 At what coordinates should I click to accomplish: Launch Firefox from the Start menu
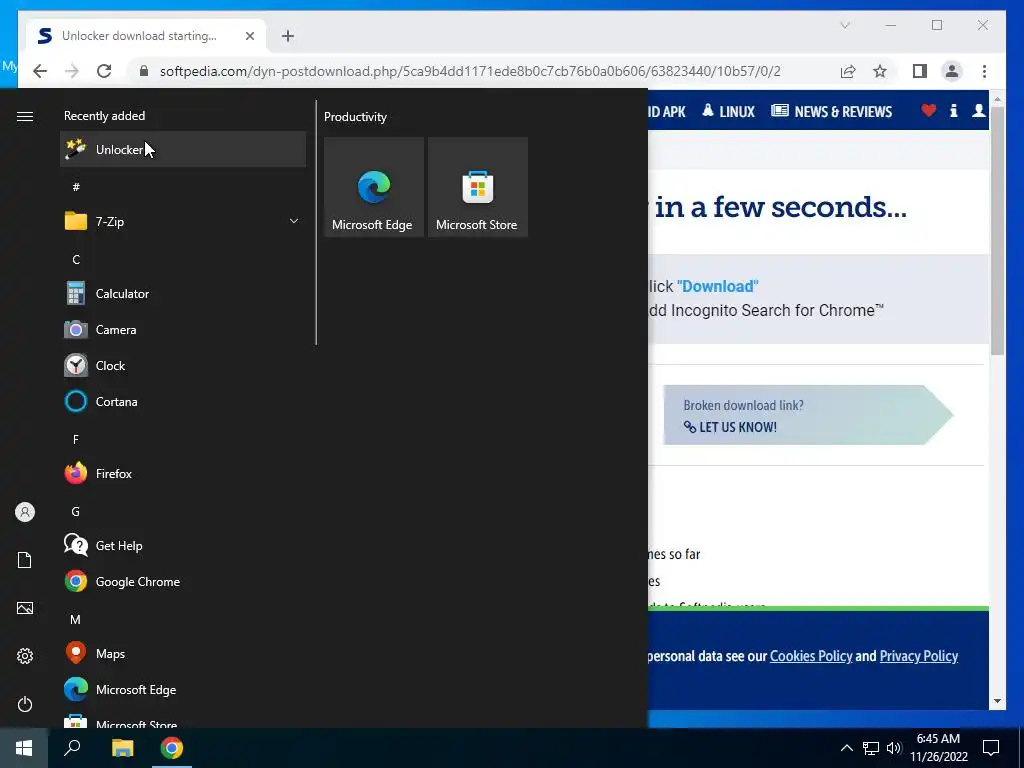tap(183, 473)
